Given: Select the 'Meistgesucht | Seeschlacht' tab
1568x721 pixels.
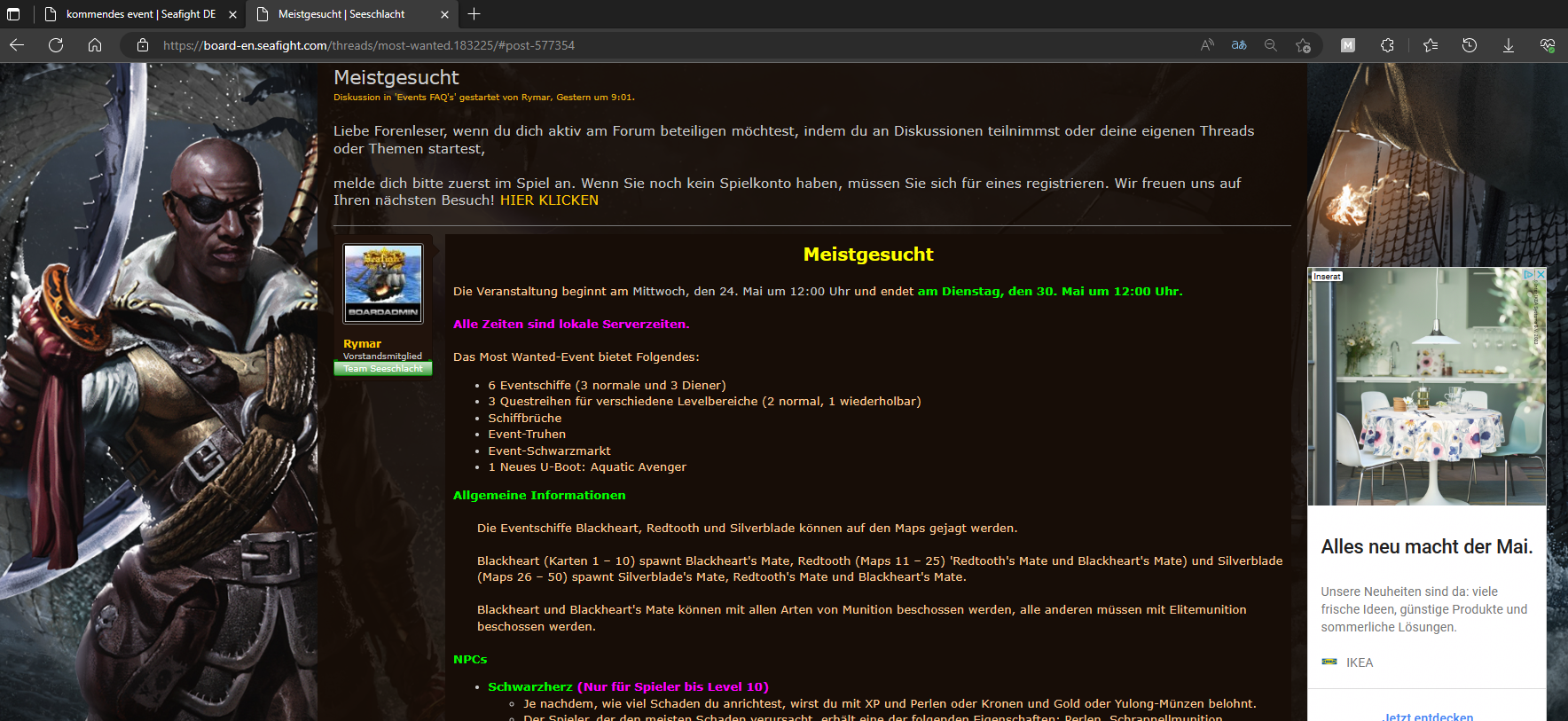Looking at the screenshot, I should pos(352,14).
